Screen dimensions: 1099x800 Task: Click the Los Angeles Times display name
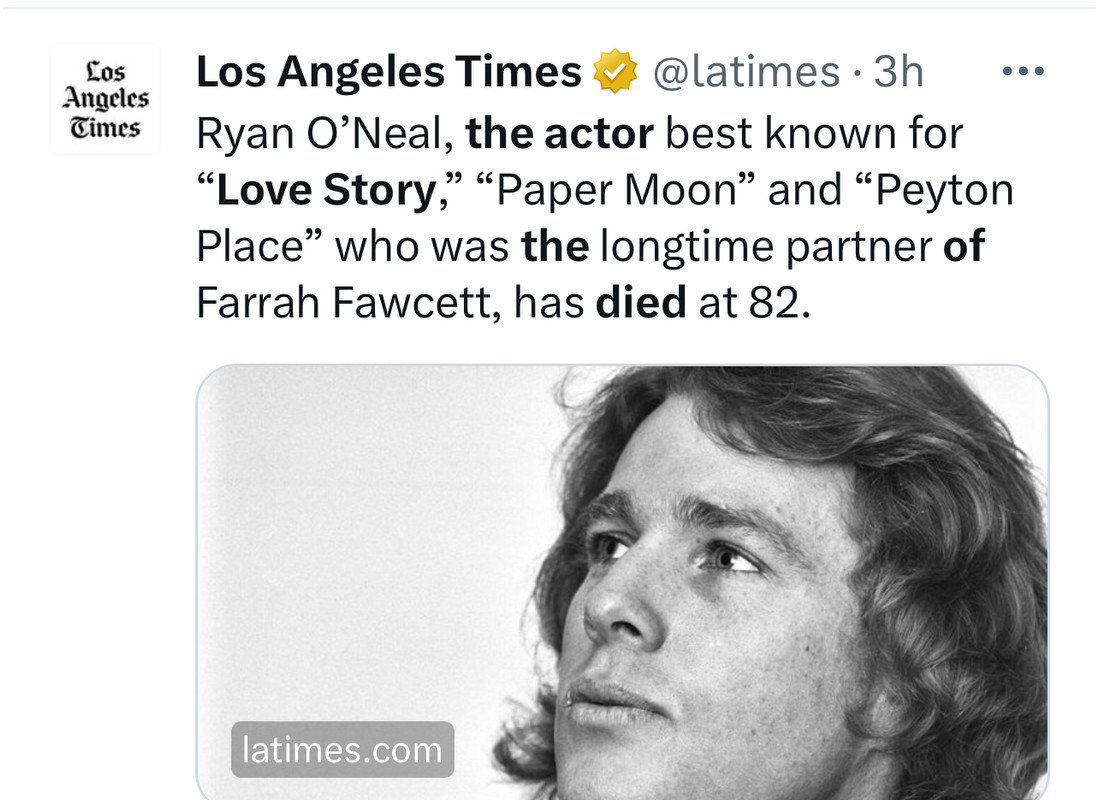click(389, 72)
